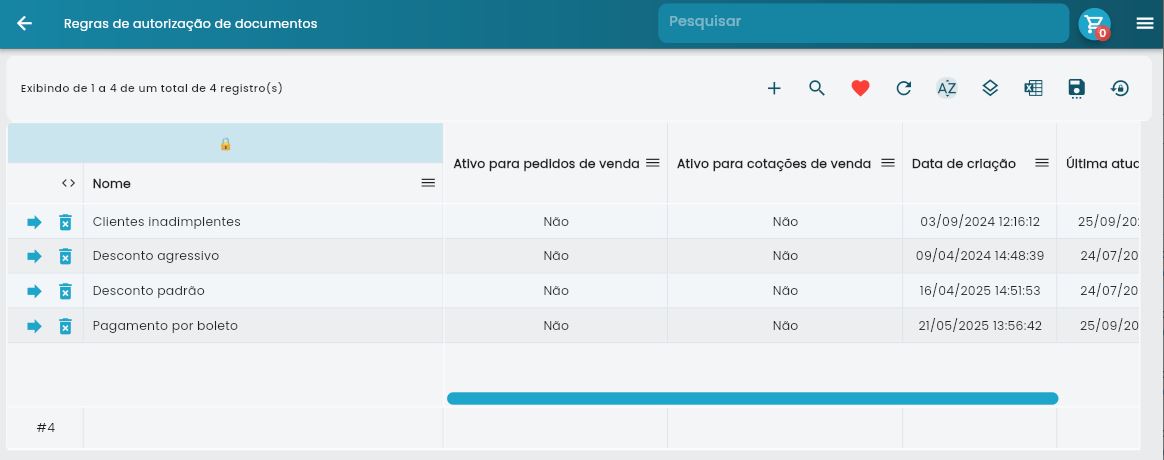
Task: Refresh the records list
Action: (904, 88)
